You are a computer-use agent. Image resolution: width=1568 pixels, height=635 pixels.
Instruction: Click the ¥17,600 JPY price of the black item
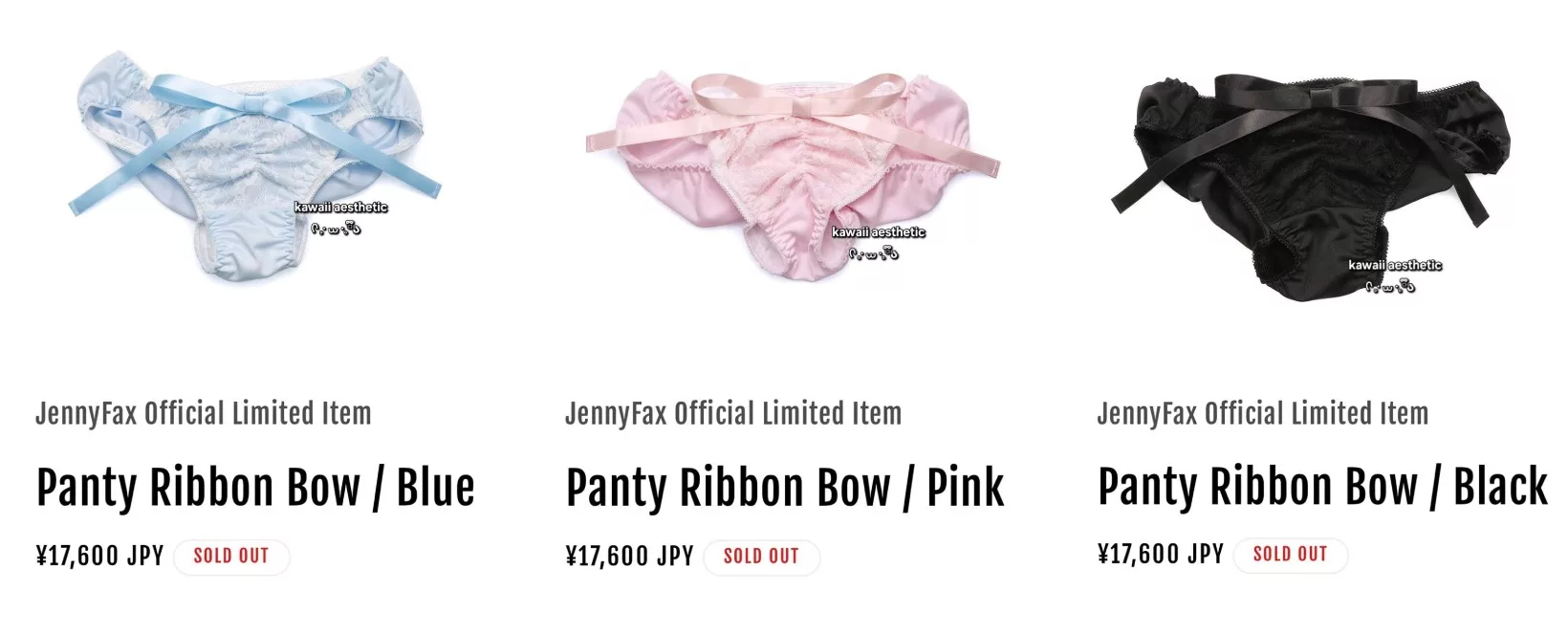click(x=1160, y=554)
